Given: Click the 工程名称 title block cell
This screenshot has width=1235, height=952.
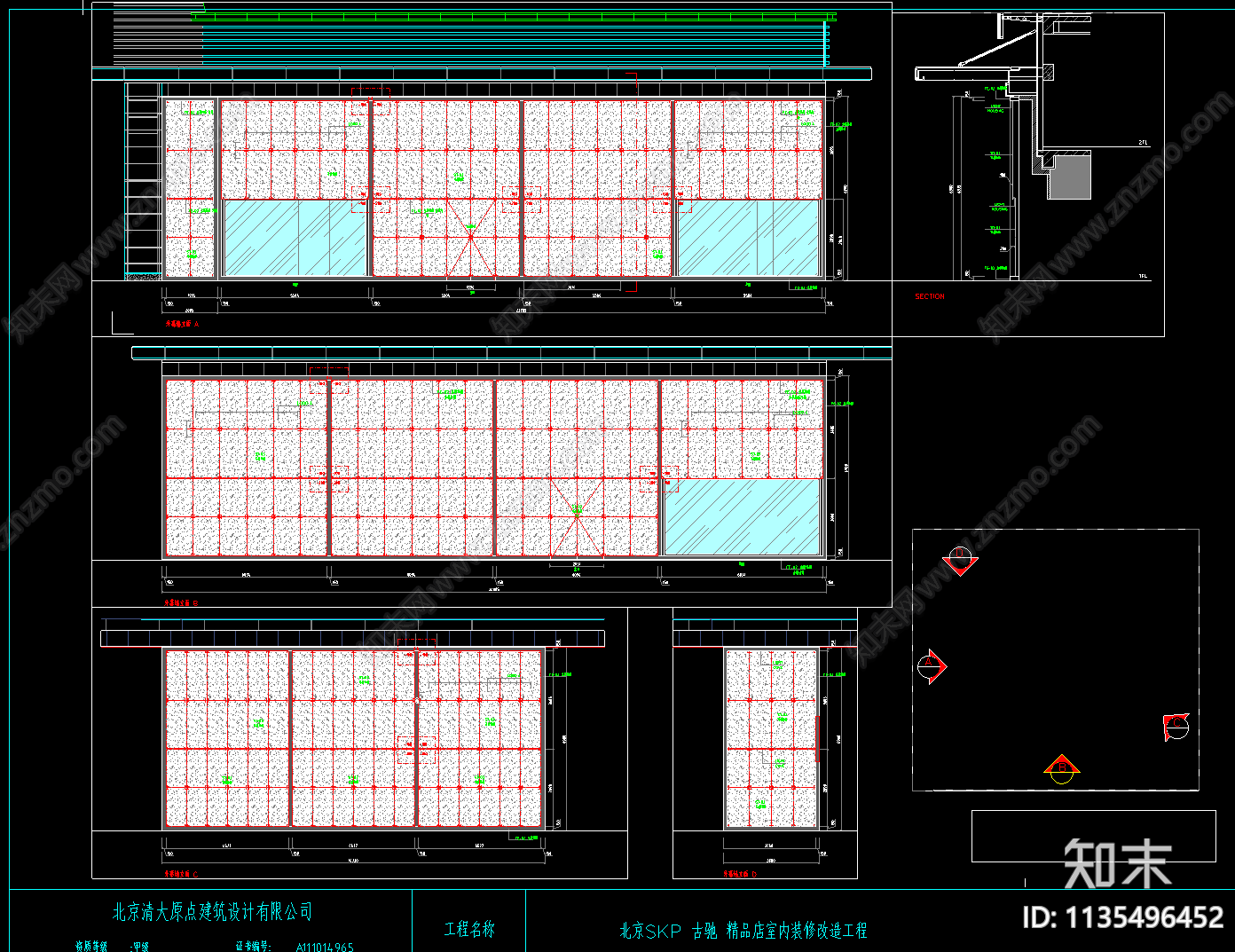Looking at the screenshot, I should [x=469, y=929].
